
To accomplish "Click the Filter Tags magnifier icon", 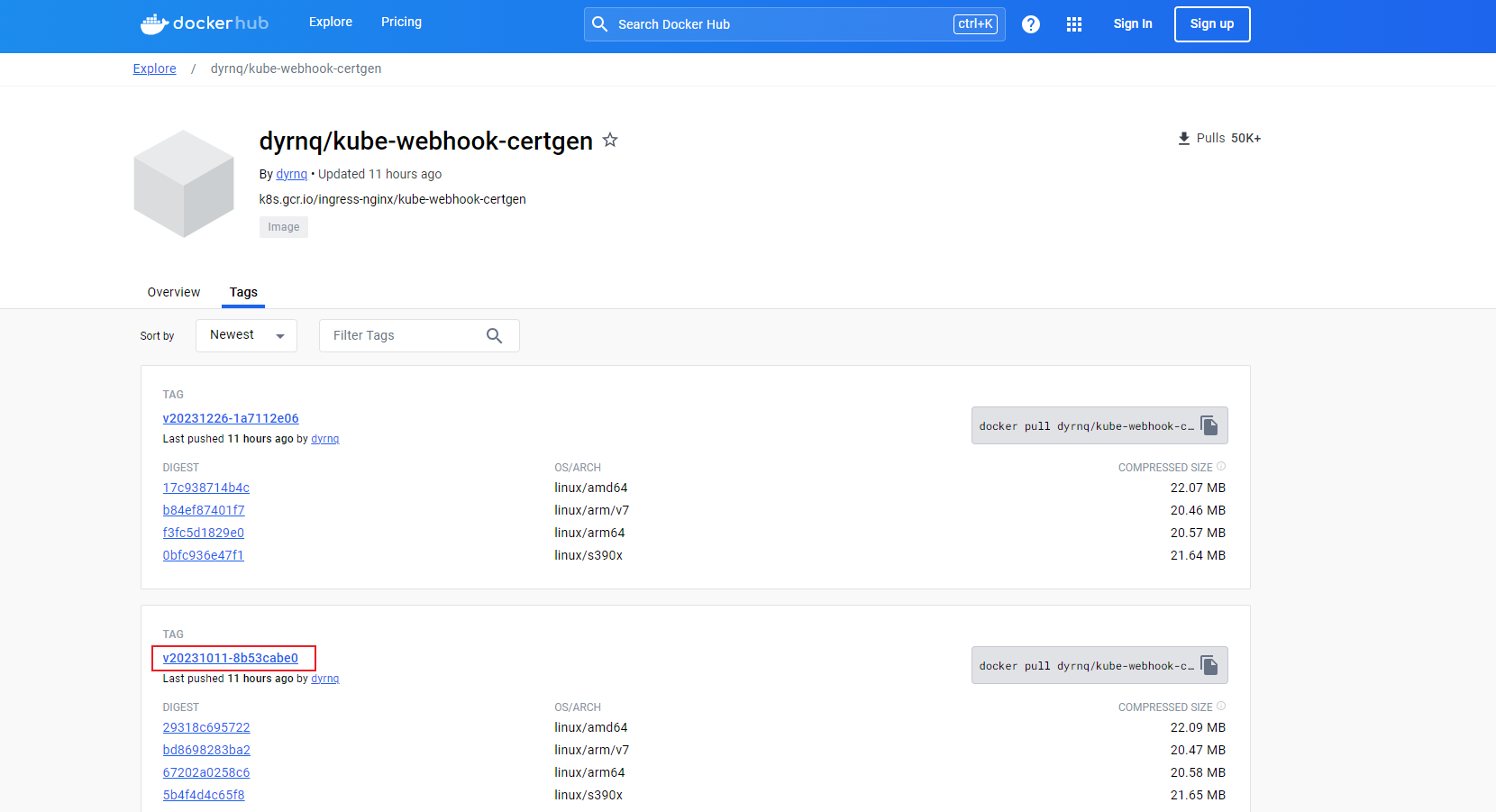I will pos(494,335).
